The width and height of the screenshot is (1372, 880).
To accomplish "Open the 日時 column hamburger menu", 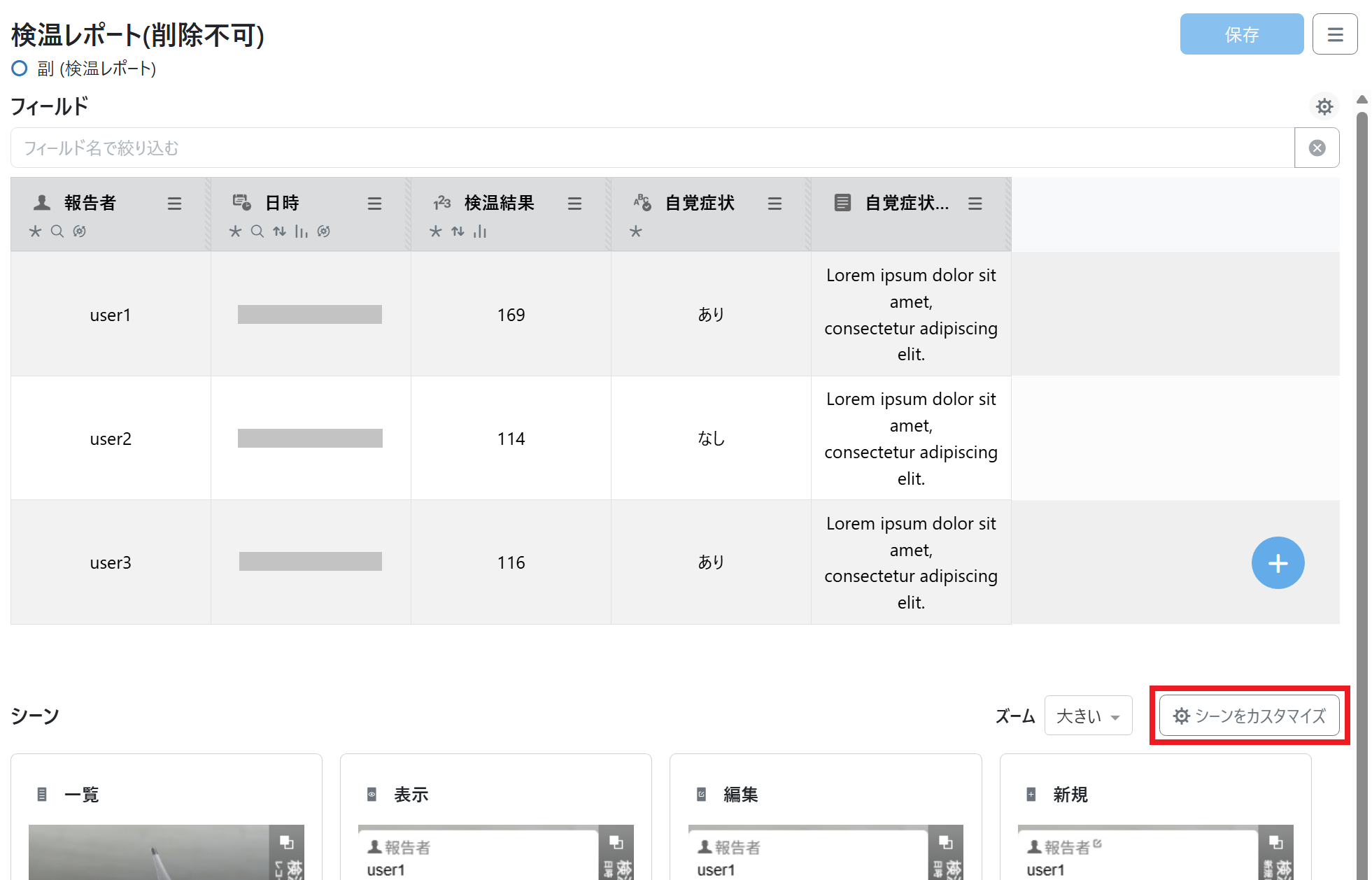I will click(x=374, y=204).
